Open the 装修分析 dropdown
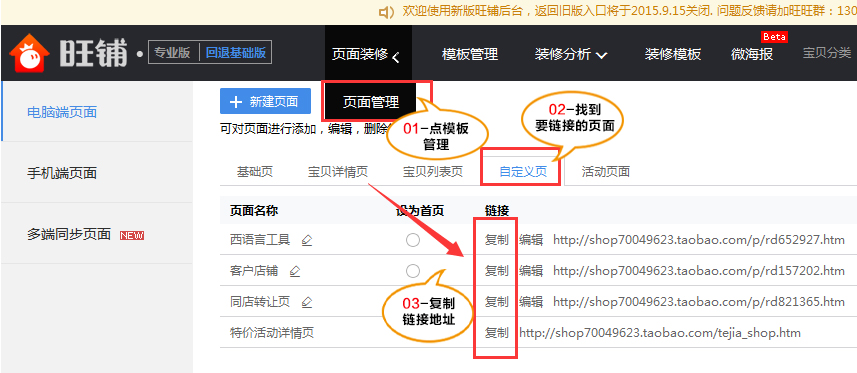857x373 pixels. (571, 55)
